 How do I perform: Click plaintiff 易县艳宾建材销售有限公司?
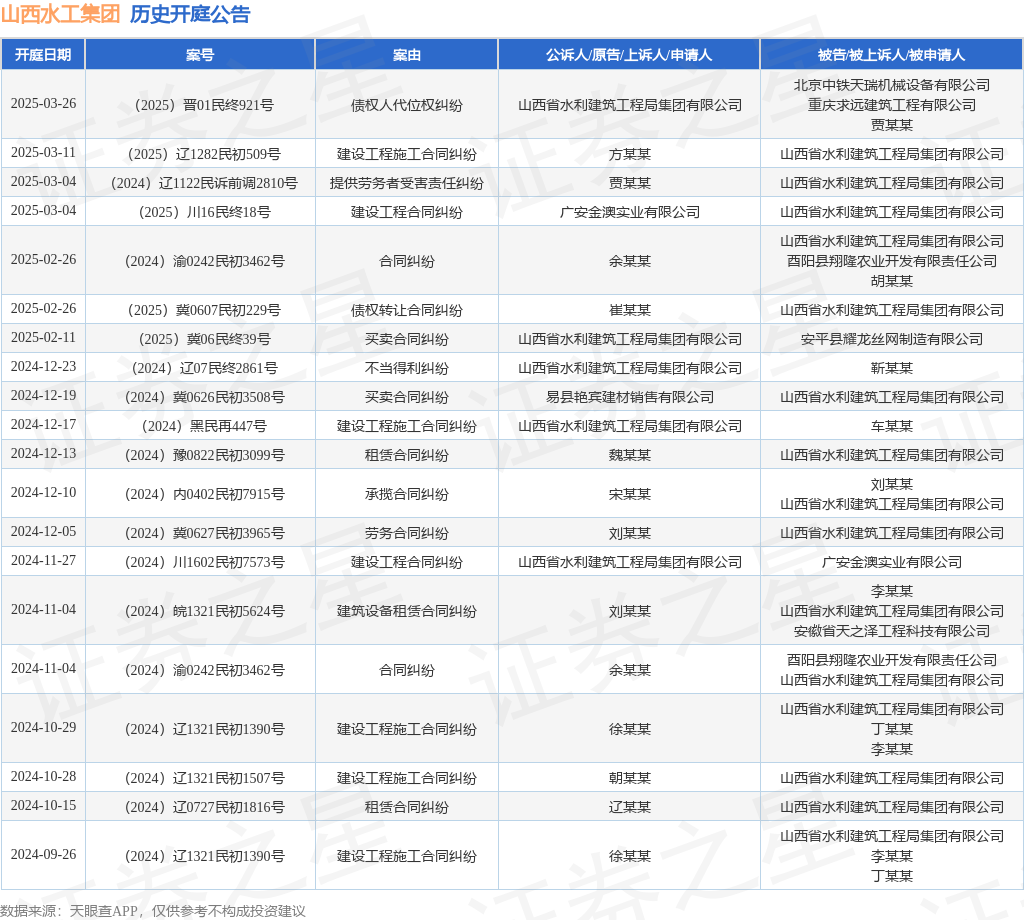(630, 397)
